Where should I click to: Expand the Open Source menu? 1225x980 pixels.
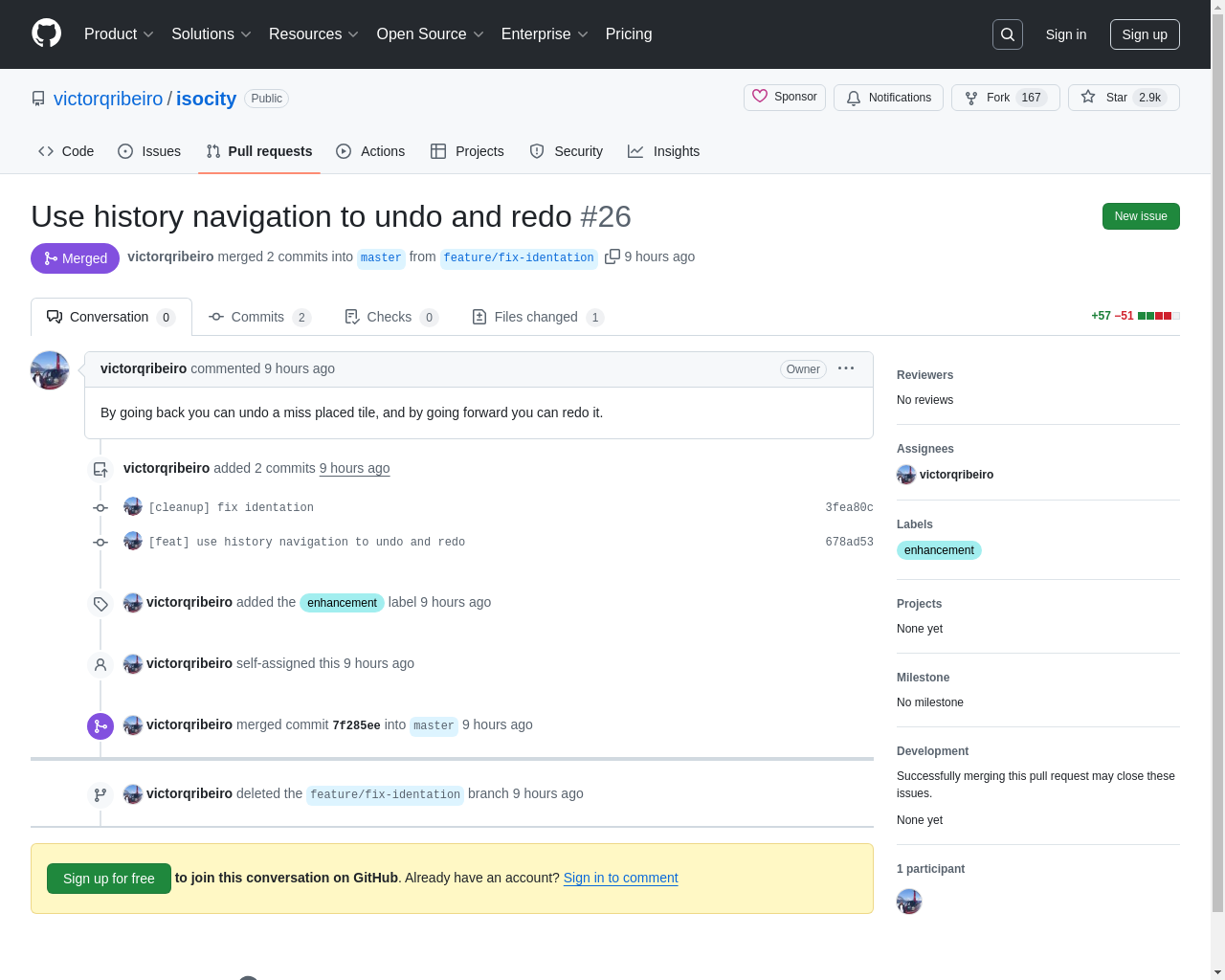click(x=431, y=34)
